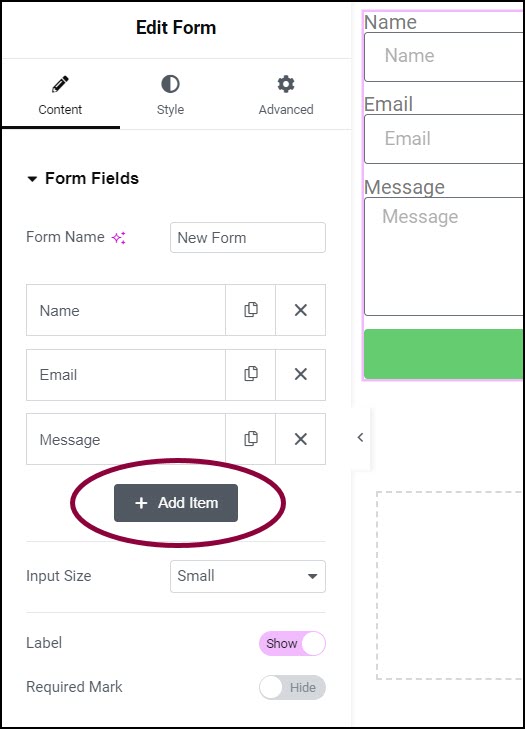Open the Input Size dropdown
Viewport: 525px width, 729px height.
click(248, 576)
